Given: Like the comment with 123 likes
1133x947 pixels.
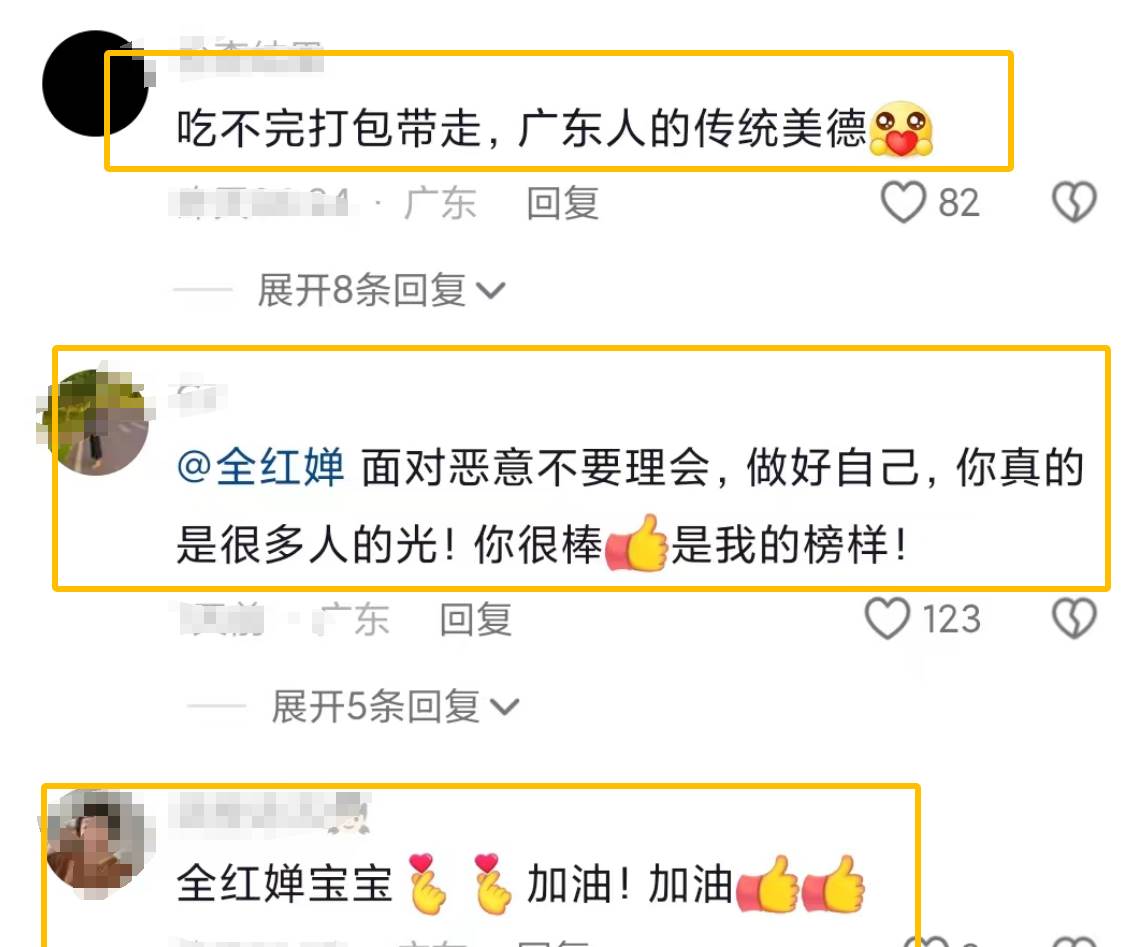Looking at the screenshot, I should click(x=887, y=619).
